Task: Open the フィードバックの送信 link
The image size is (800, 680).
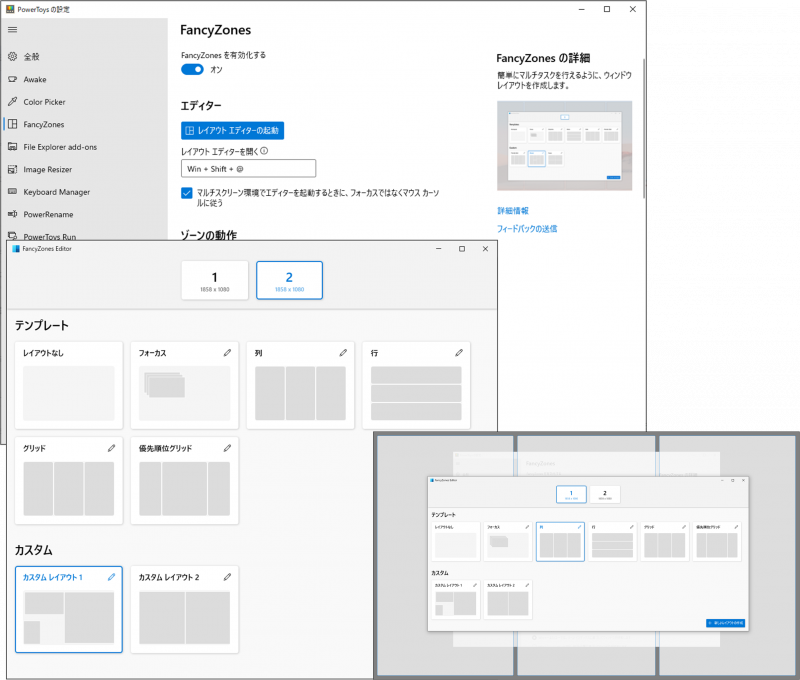Action: 527,229
